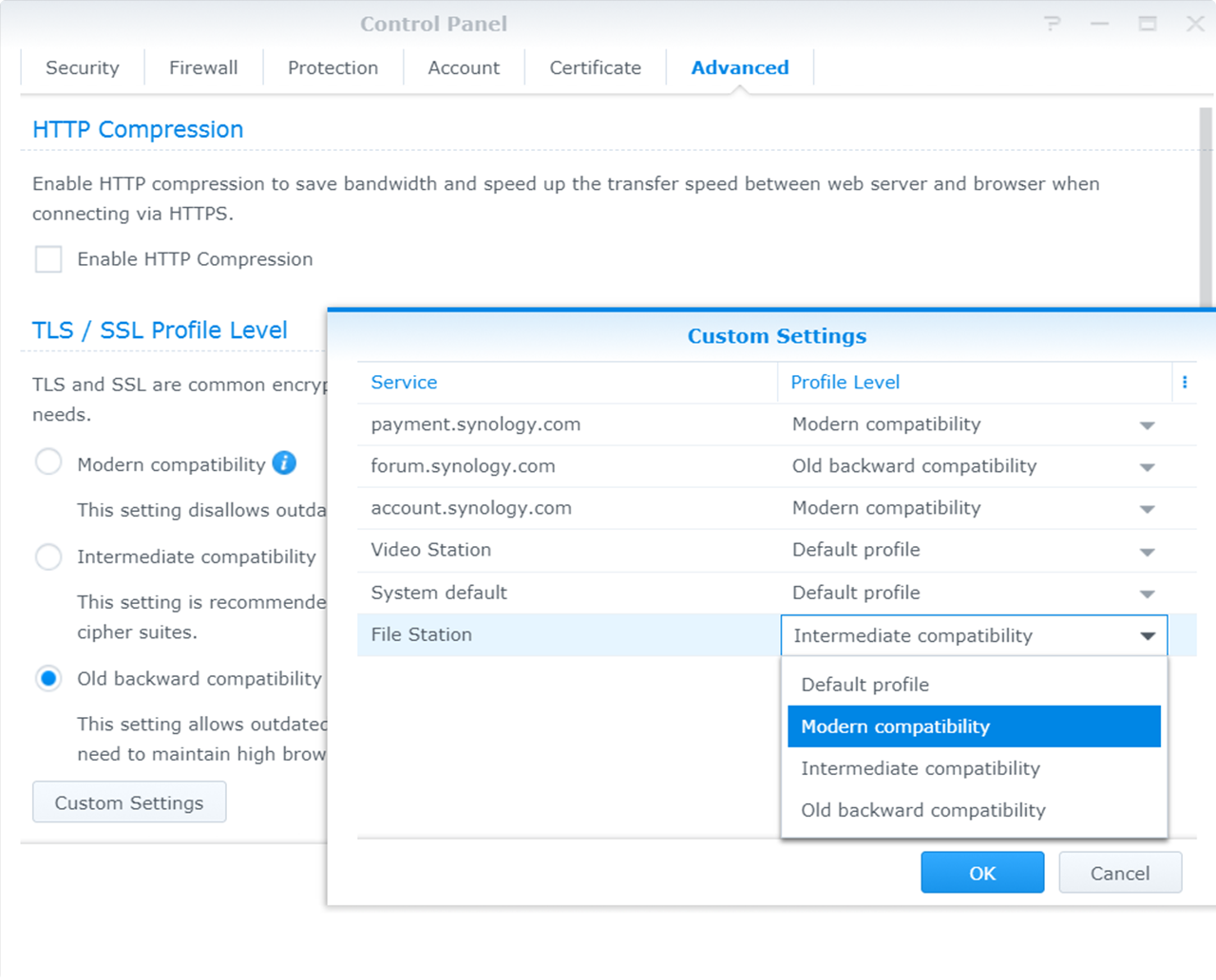Sort the table by the Service column
Viewport: 1216px width, 980px height.
coord(404,382)
